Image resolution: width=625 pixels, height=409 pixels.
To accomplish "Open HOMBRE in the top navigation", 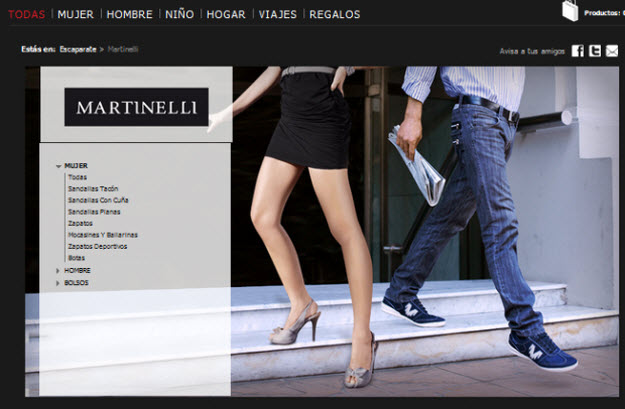I will [130, 14].
